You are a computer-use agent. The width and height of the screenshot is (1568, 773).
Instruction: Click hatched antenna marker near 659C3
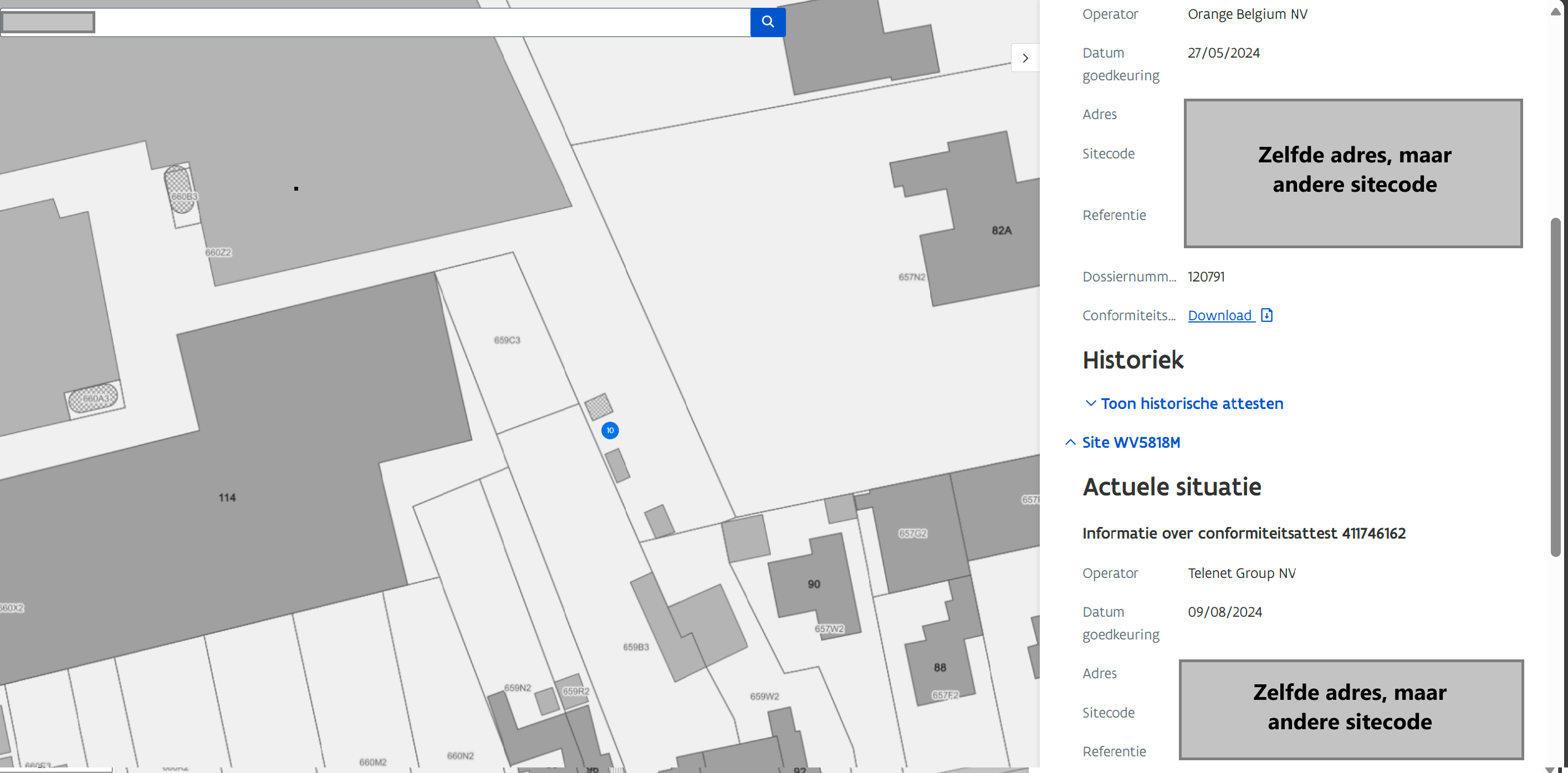coord(599,406)
